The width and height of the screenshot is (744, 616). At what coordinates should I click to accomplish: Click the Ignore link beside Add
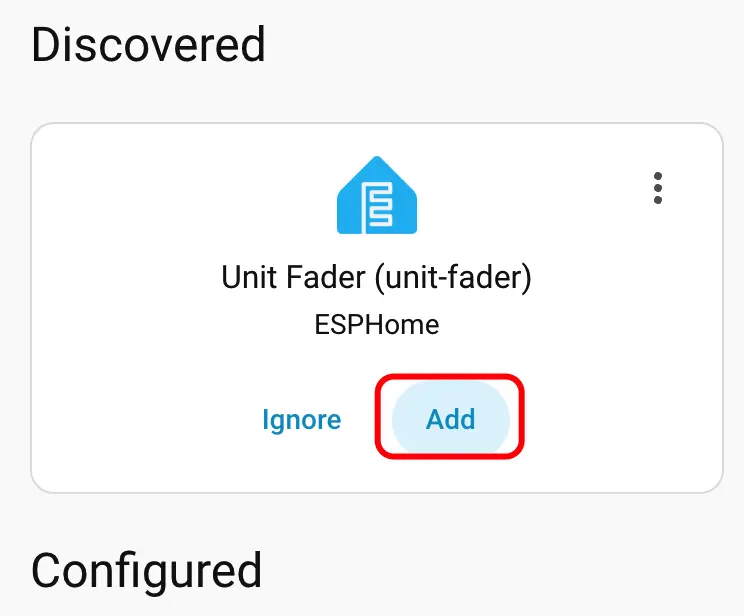click(x=301, y=420)
